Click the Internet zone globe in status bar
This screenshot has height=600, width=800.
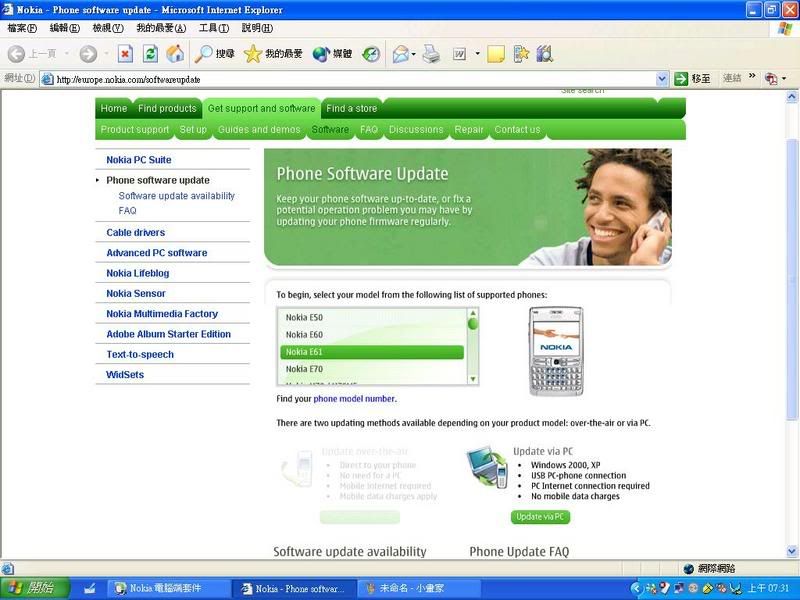point(688,568)
